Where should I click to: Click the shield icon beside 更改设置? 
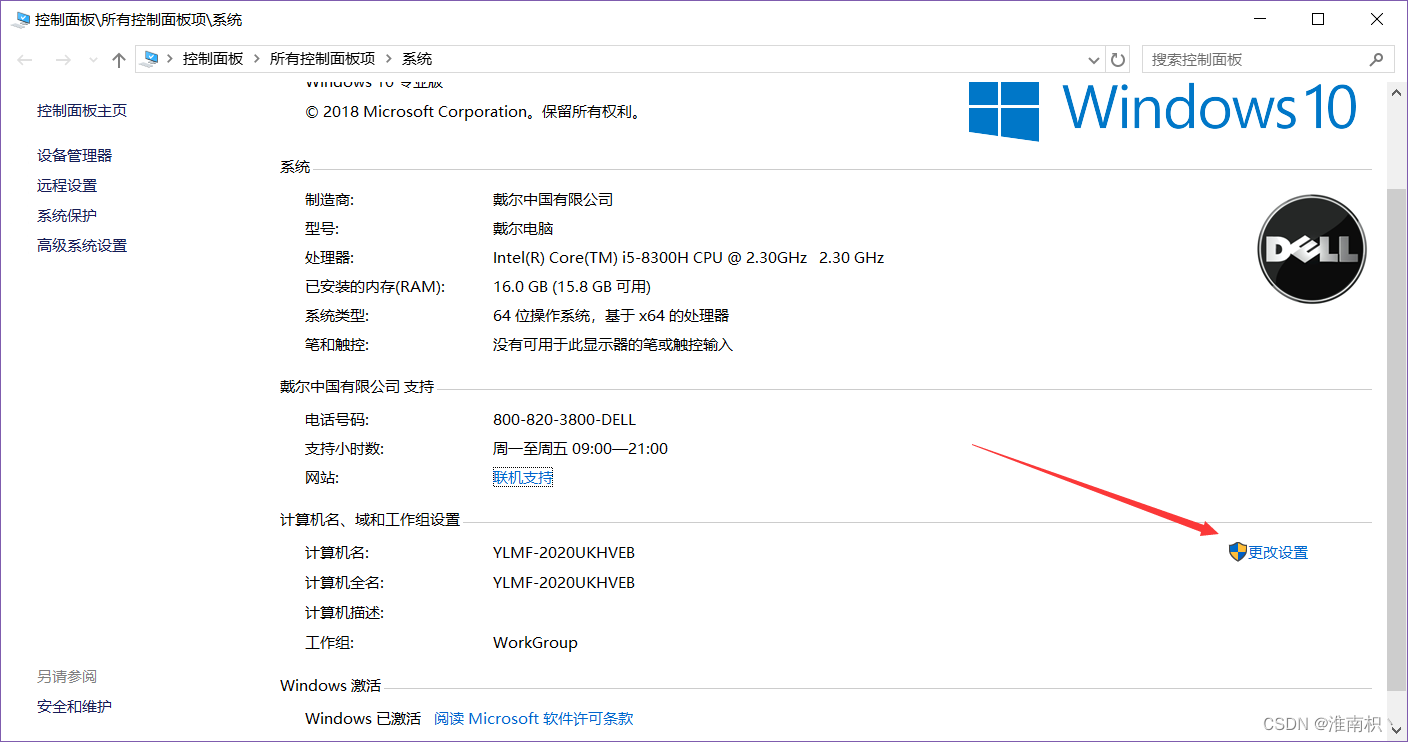(x=1238, y=552)
